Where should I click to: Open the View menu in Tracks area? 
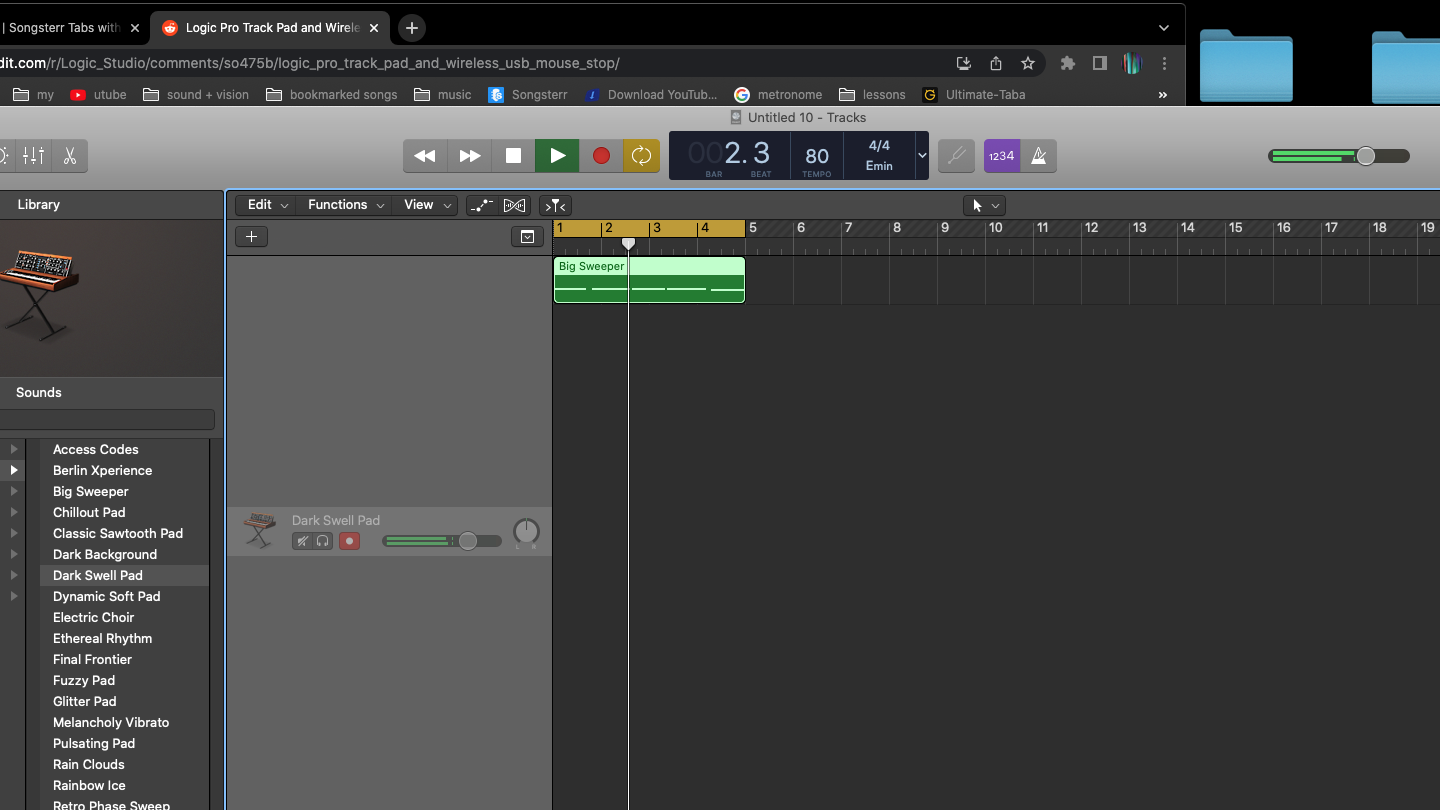tap(426, 205)
